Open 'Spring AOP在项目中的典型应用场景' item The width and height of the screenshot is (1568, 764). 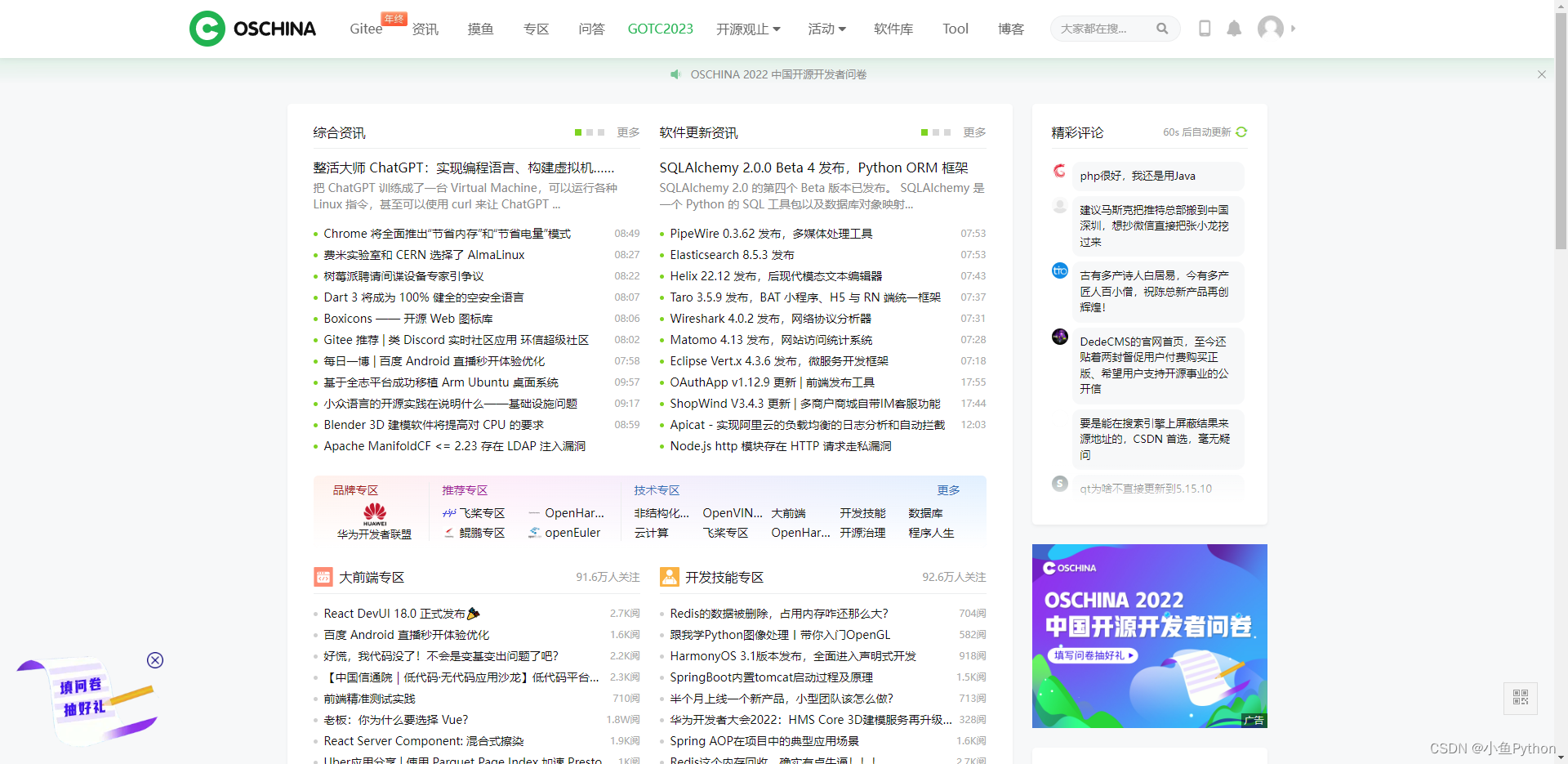(x=764, y=741)
